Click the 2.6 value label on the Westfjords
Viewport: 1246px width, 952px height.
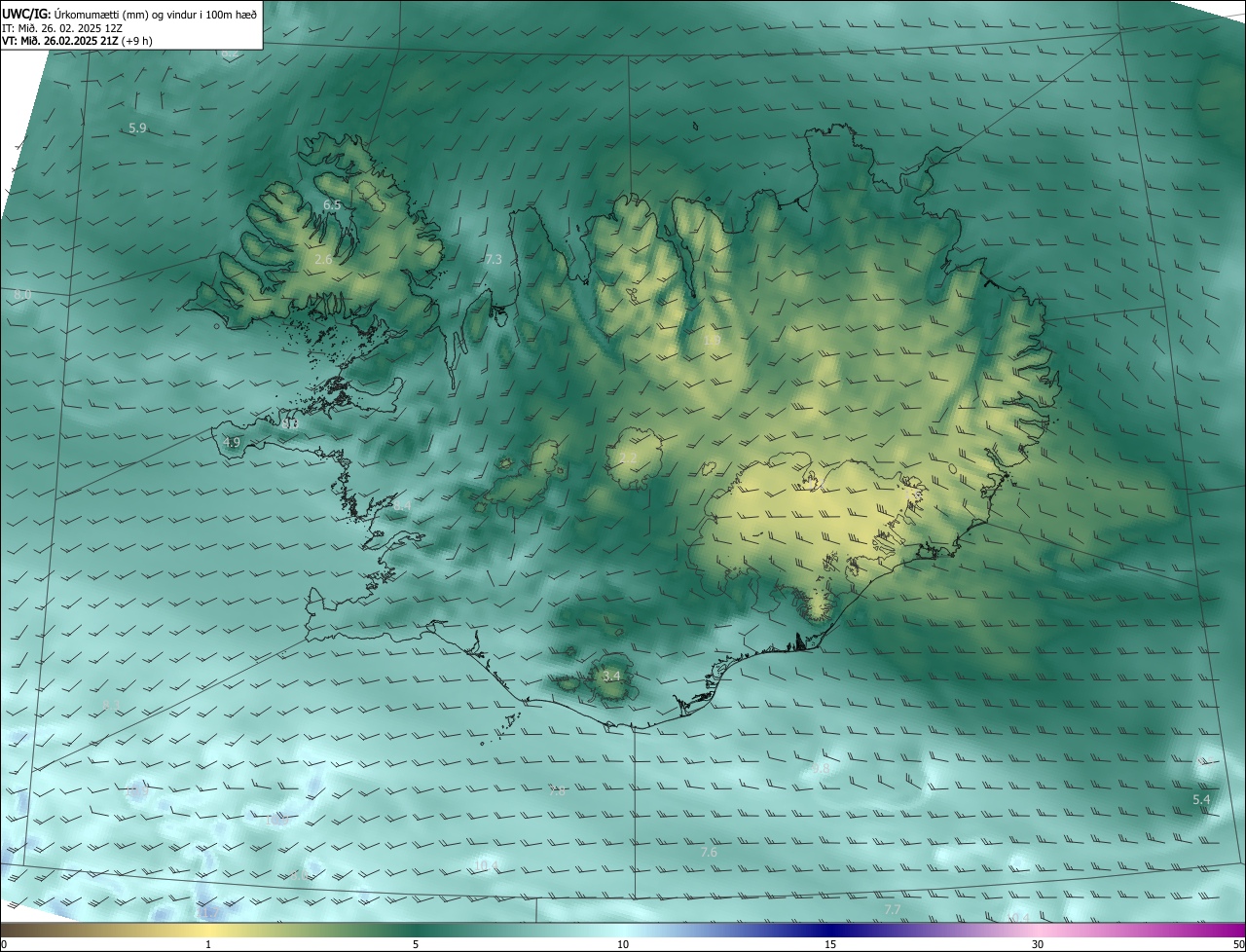(x=324, y=260)
